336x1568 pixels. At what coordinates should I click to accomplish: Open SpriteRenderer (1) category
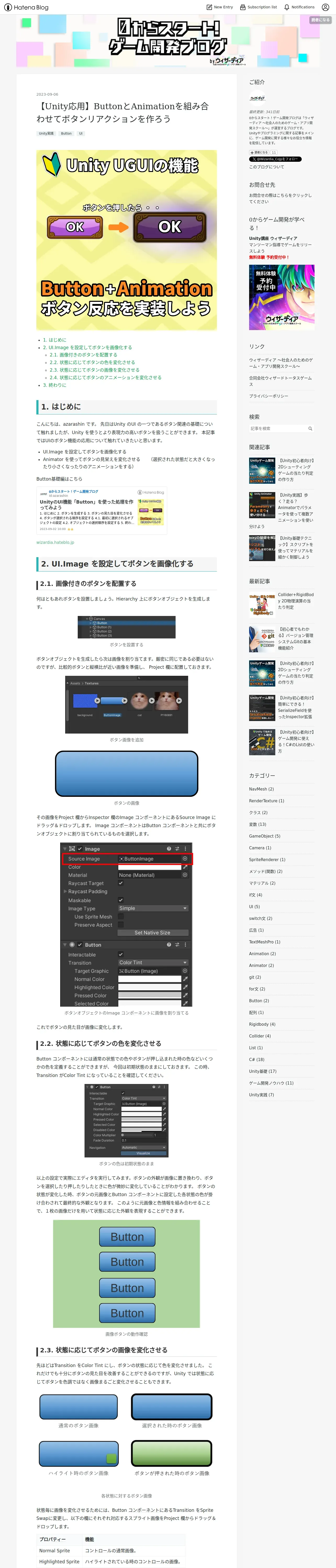coord(267,860)
